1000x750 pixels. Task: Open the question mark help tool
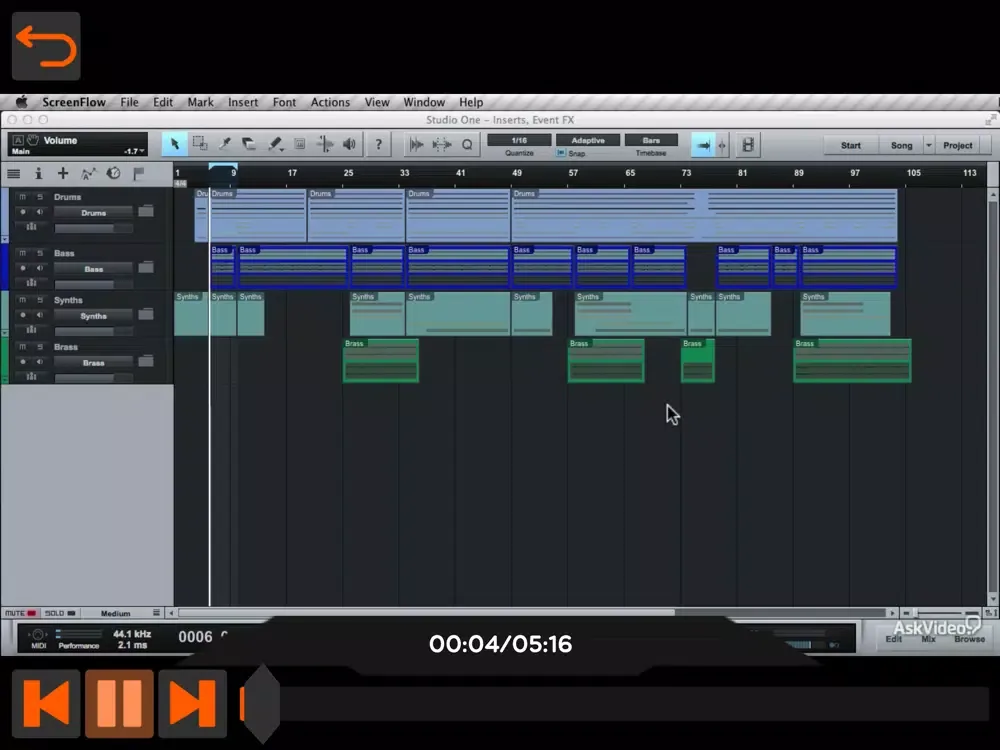[x=378, y=145]
